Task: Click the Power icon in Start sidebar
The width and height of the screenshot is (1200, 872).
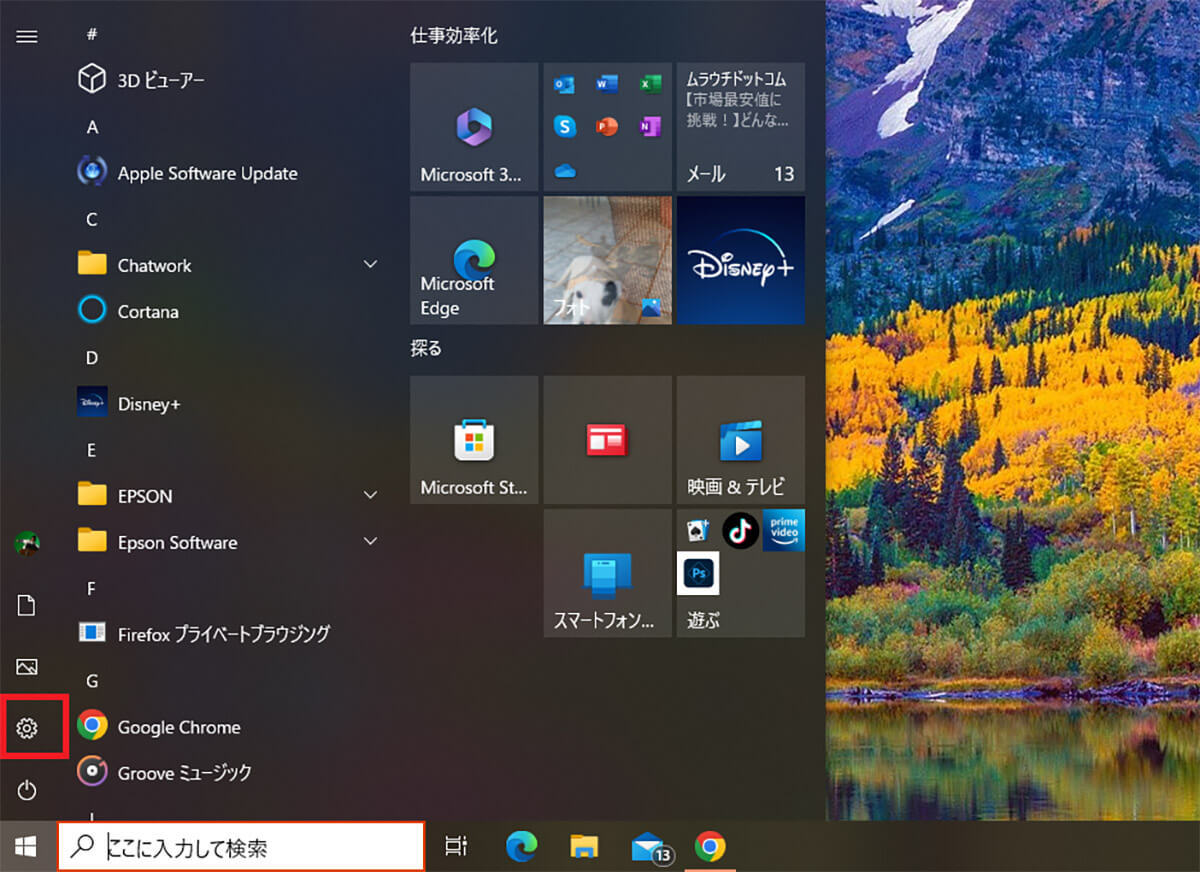Action: (x=27, y=791)
